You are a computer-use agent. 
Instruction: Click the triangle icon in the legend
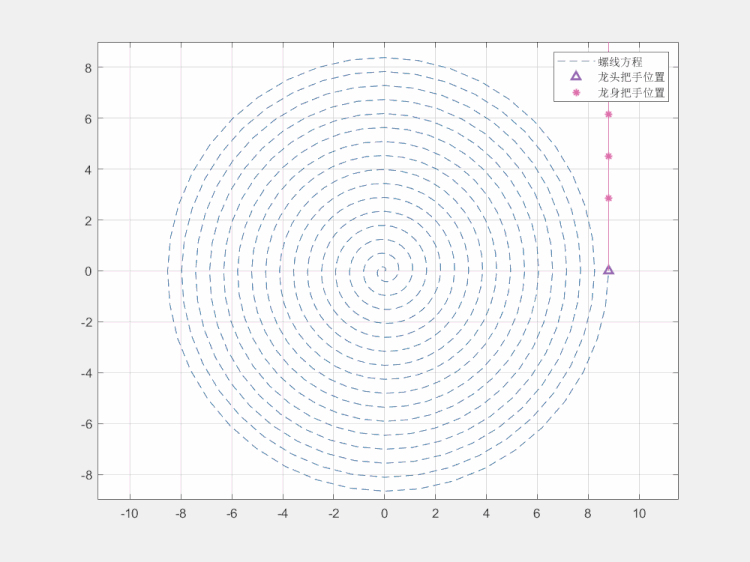click(576, 76)
